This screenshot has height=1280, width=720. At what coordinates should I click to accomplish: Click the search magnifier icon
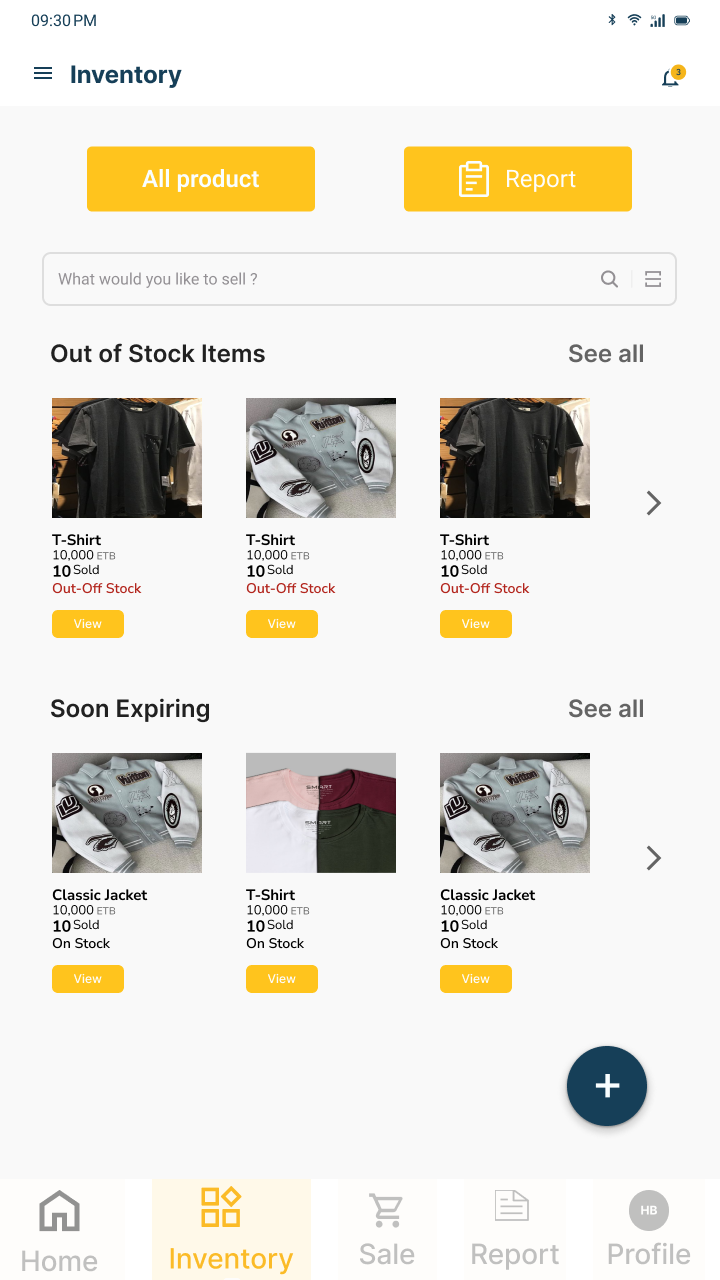click(609, 279)
